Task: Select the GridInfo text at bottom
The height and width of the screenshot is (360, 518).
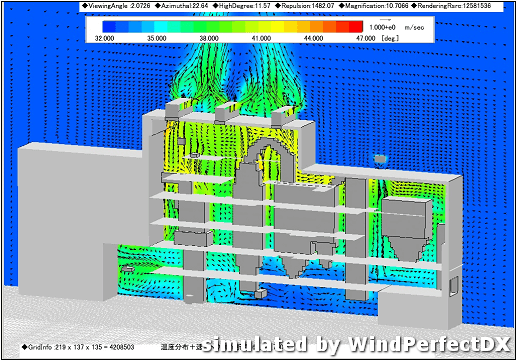Action: 78,347
